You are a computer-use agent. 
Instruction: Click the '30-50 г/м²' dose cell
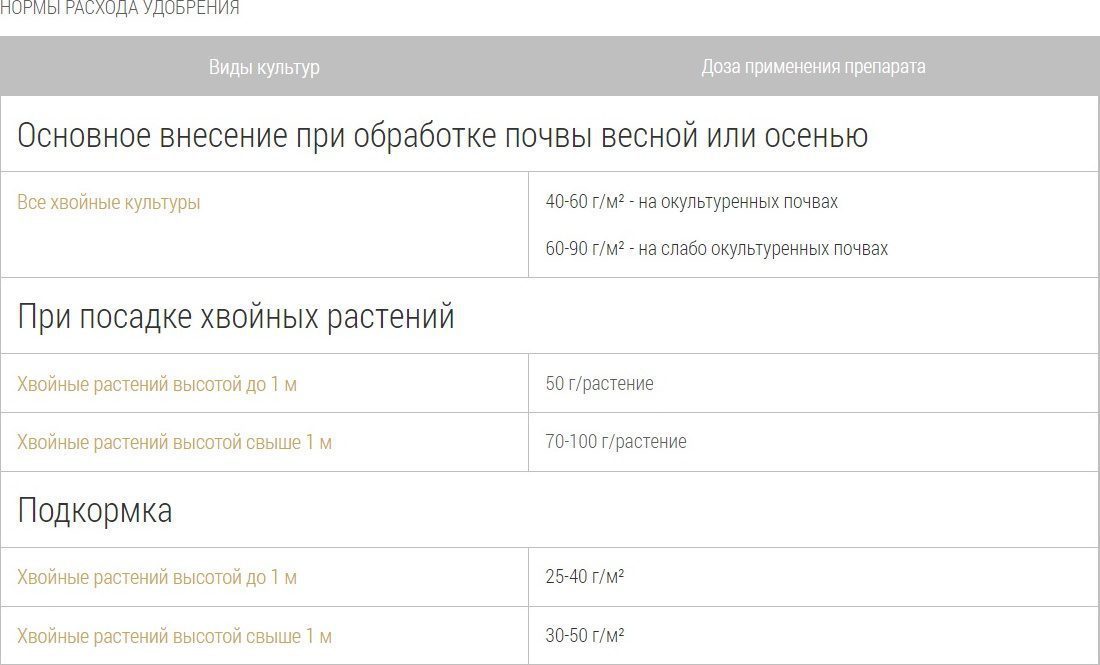click(585, 636)
